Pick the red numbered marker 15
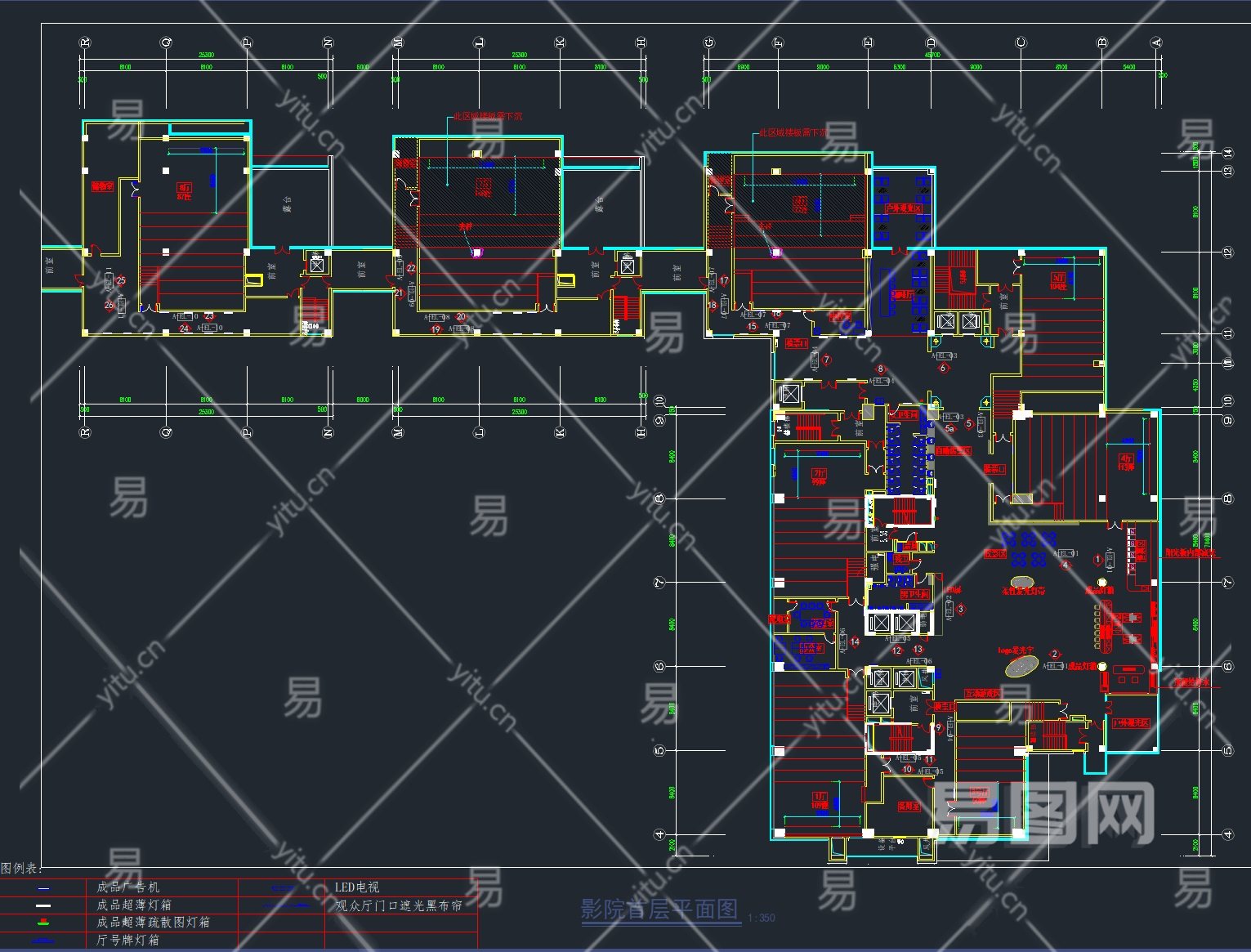Viewport: 1251px width, 952px height. point(753,326)
